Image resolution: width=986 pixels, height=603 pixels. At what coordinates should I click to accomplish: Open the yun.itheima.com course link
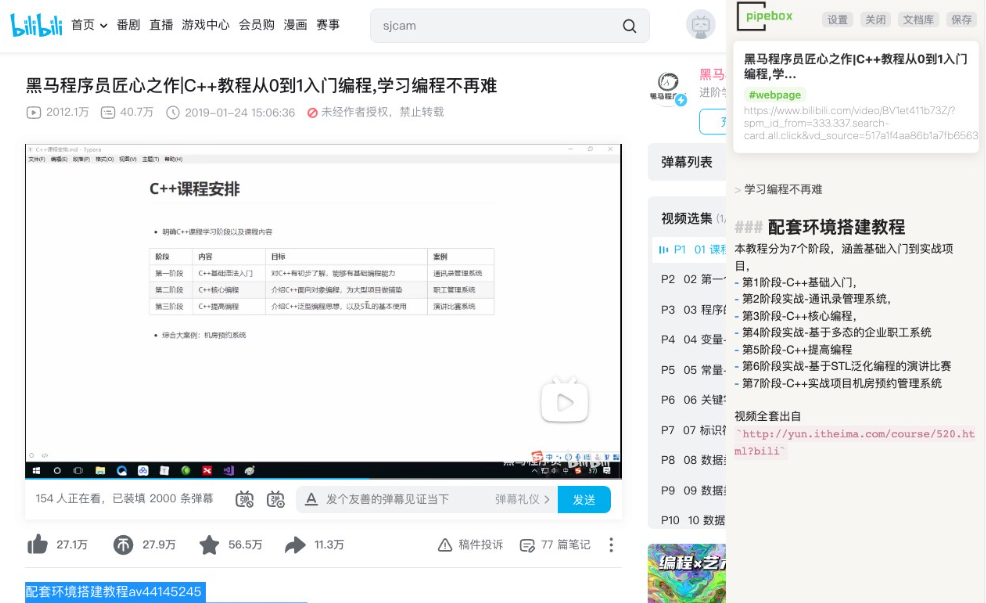(855, 442)
